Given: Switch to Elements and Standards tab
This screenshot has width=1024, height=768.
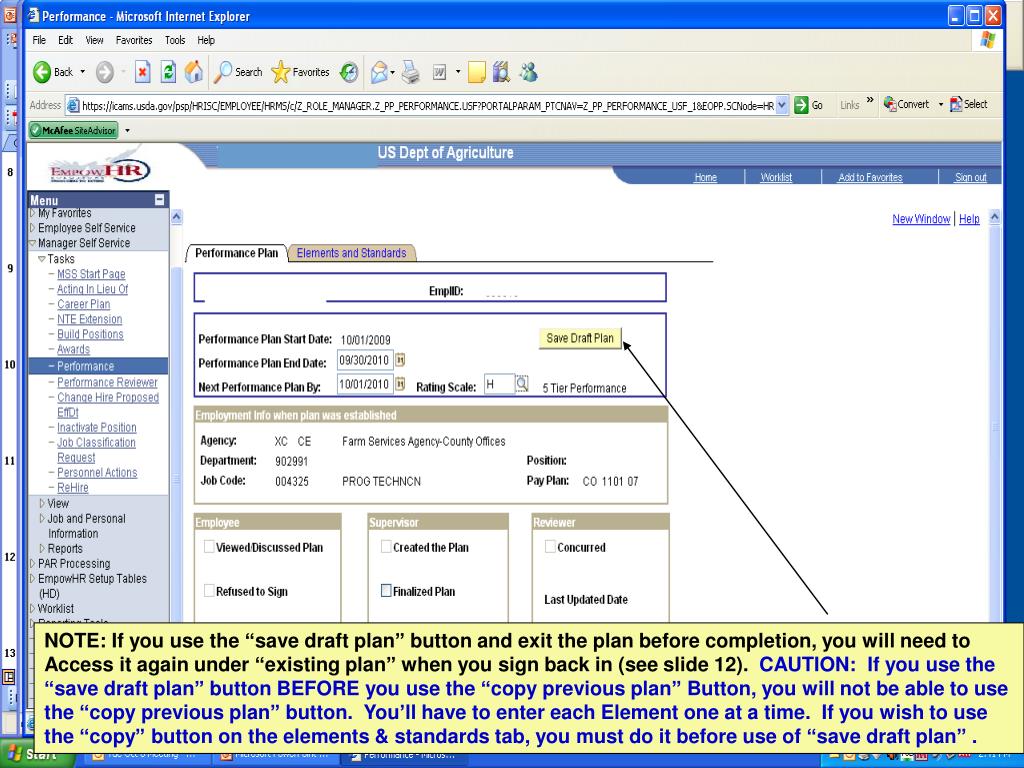Looking at the screenshot, I should point(351,253).
